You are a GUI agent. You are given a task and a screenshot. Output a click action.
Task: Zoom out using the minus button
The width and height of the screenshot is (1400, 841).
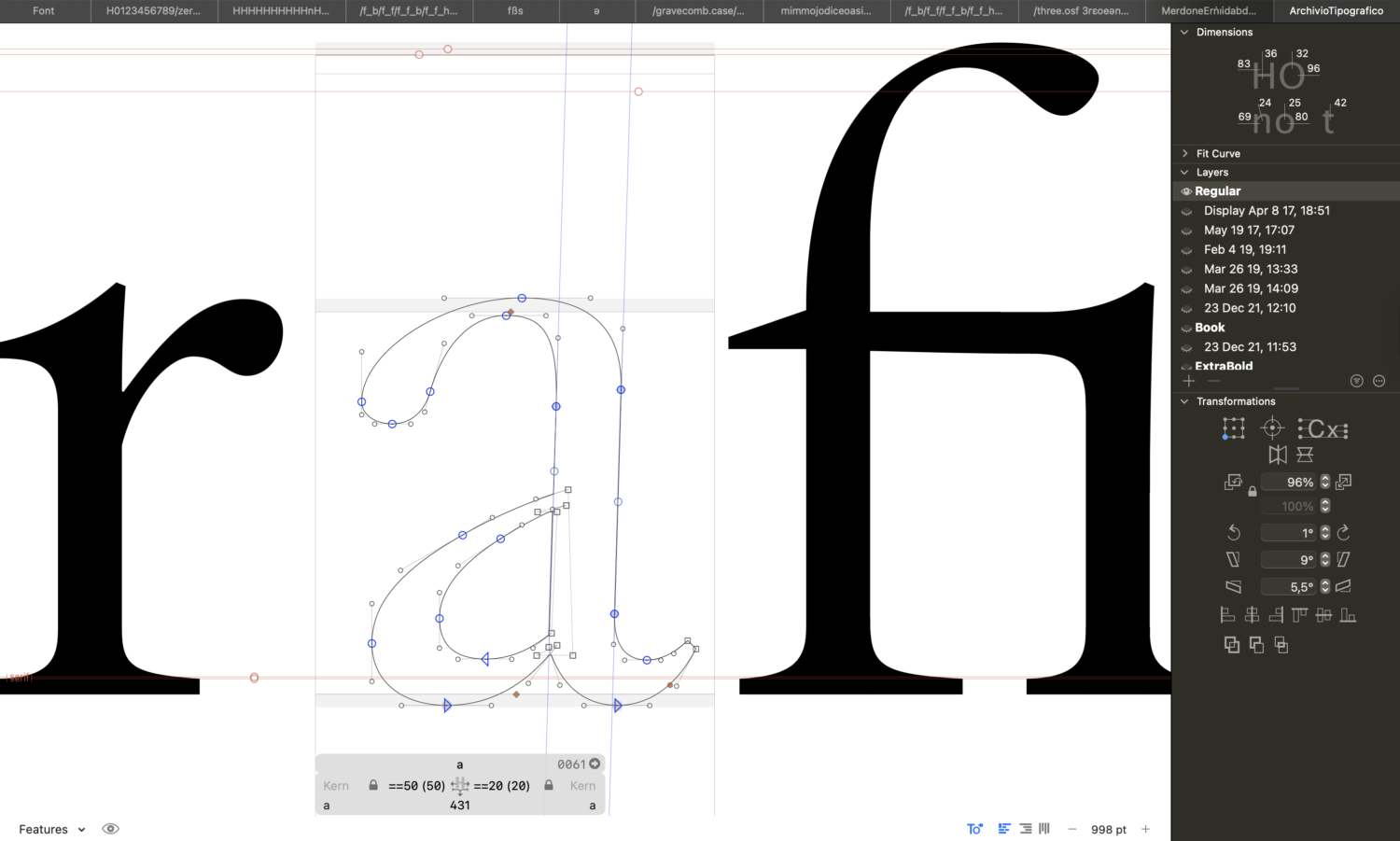pyautogui.click(x=1071, y=829)
